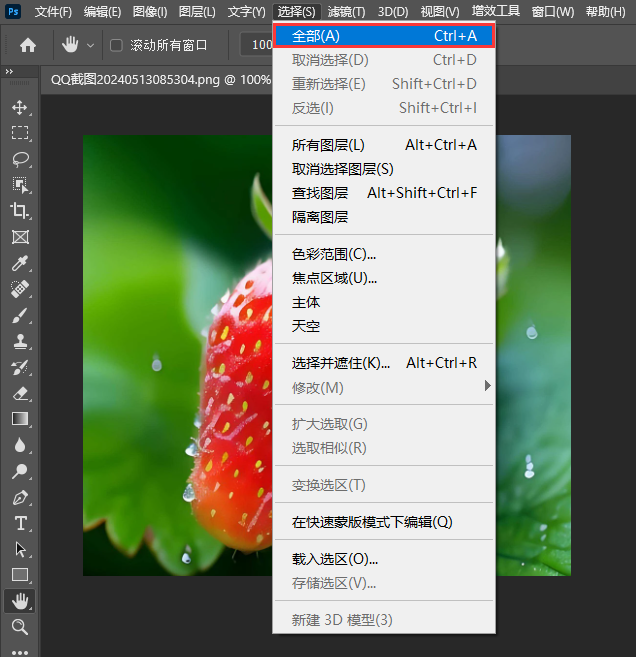Select the Pen tool
The image size is (636, 657).
click(x=20, y=497)
